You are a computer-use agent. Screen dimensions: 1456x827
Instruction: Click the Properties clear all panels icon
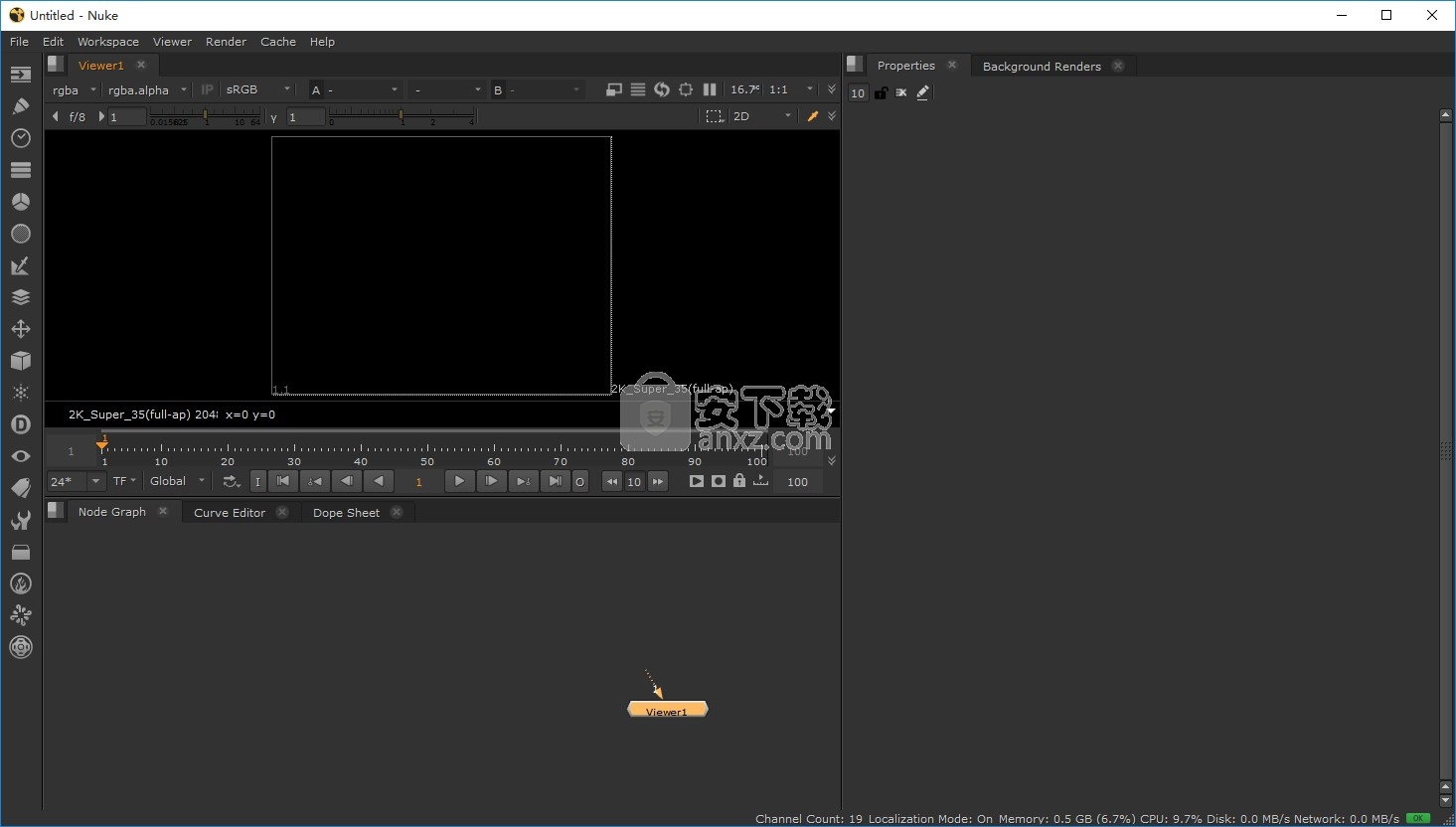pos(901,92)
